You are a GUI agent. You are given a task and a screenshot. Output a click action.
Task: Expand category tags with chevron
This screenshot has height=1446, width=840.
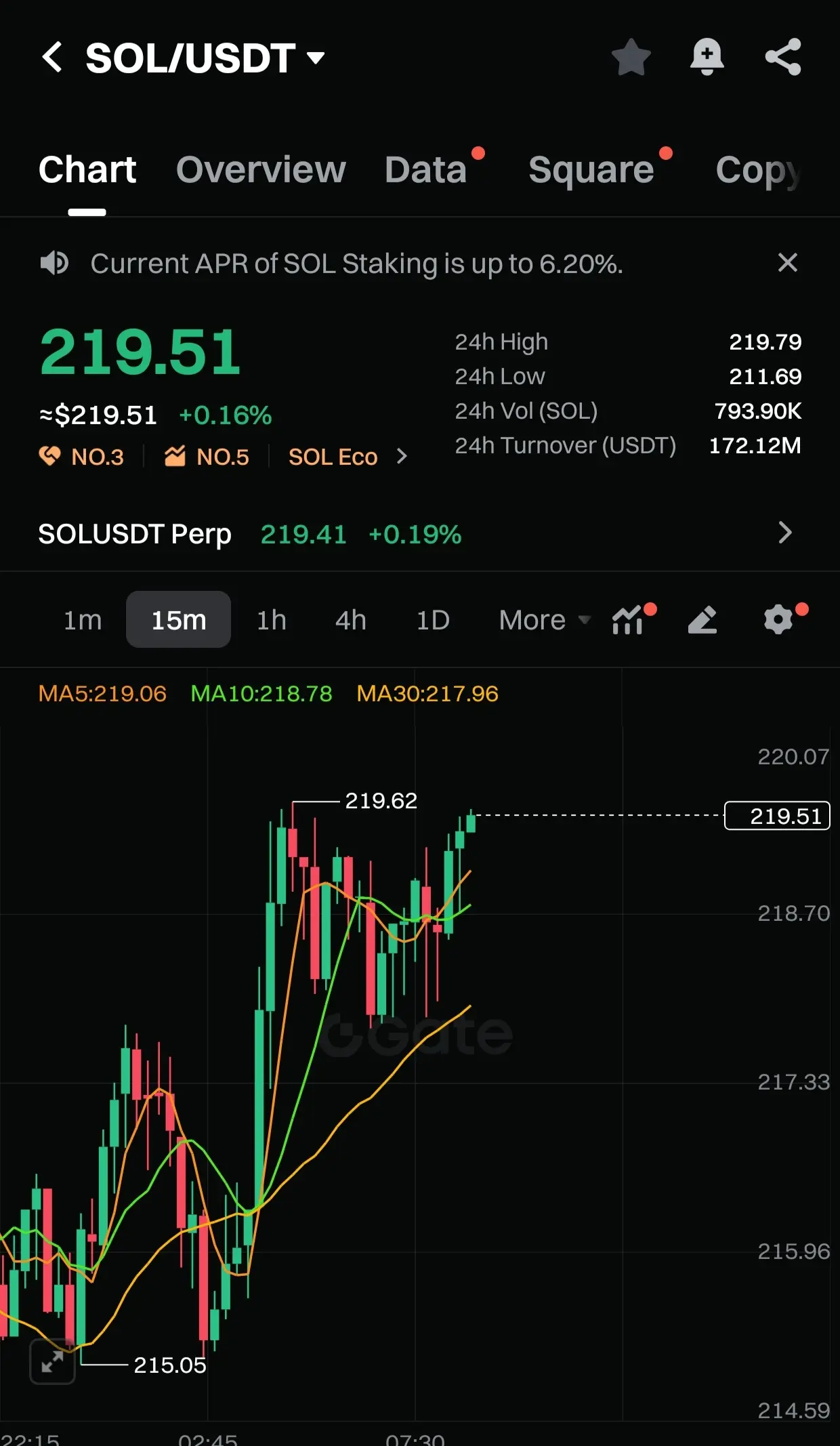point(402,457)
